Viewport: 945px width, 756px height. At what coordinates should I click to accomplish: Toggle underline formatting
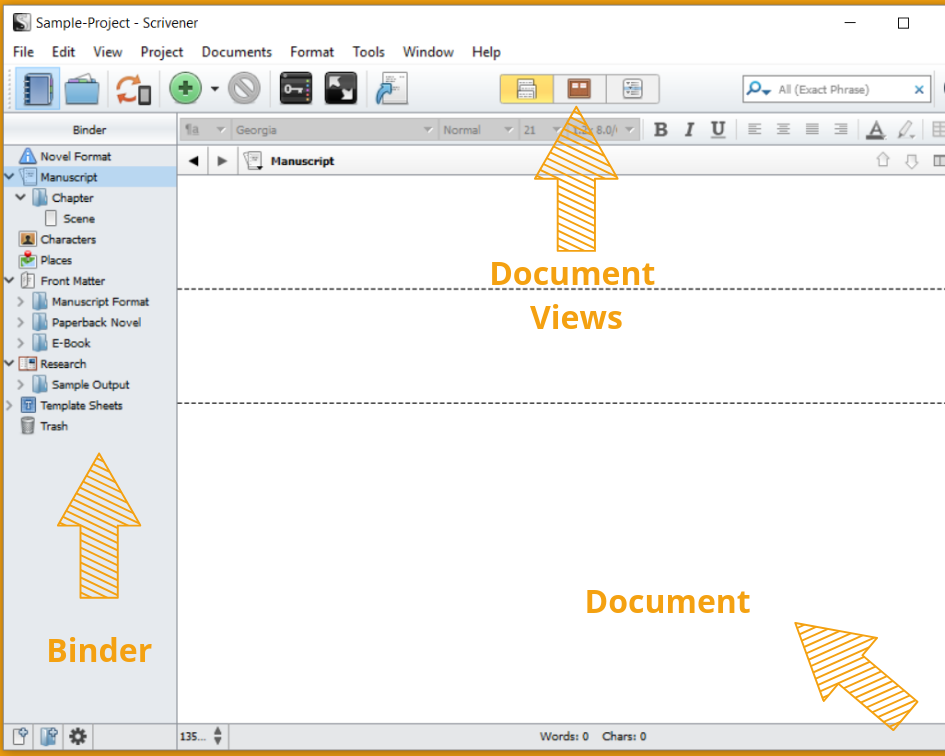tap(718, 130)
